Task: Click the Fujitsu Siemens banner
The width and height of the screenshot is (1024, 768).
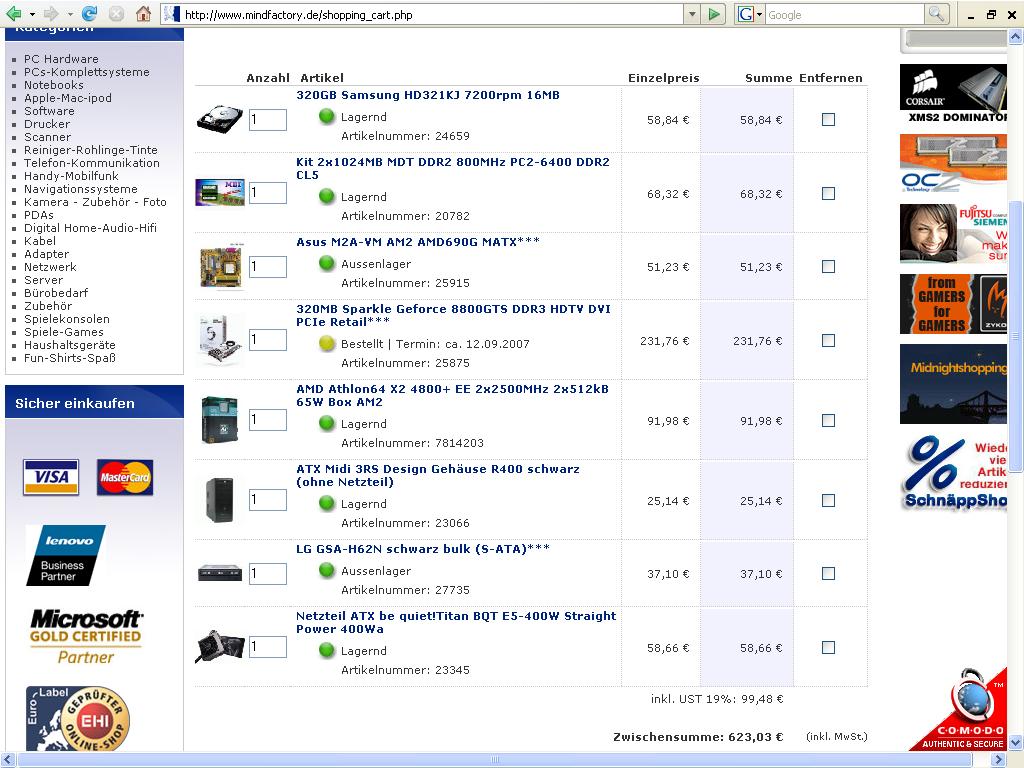Action: 953,234
